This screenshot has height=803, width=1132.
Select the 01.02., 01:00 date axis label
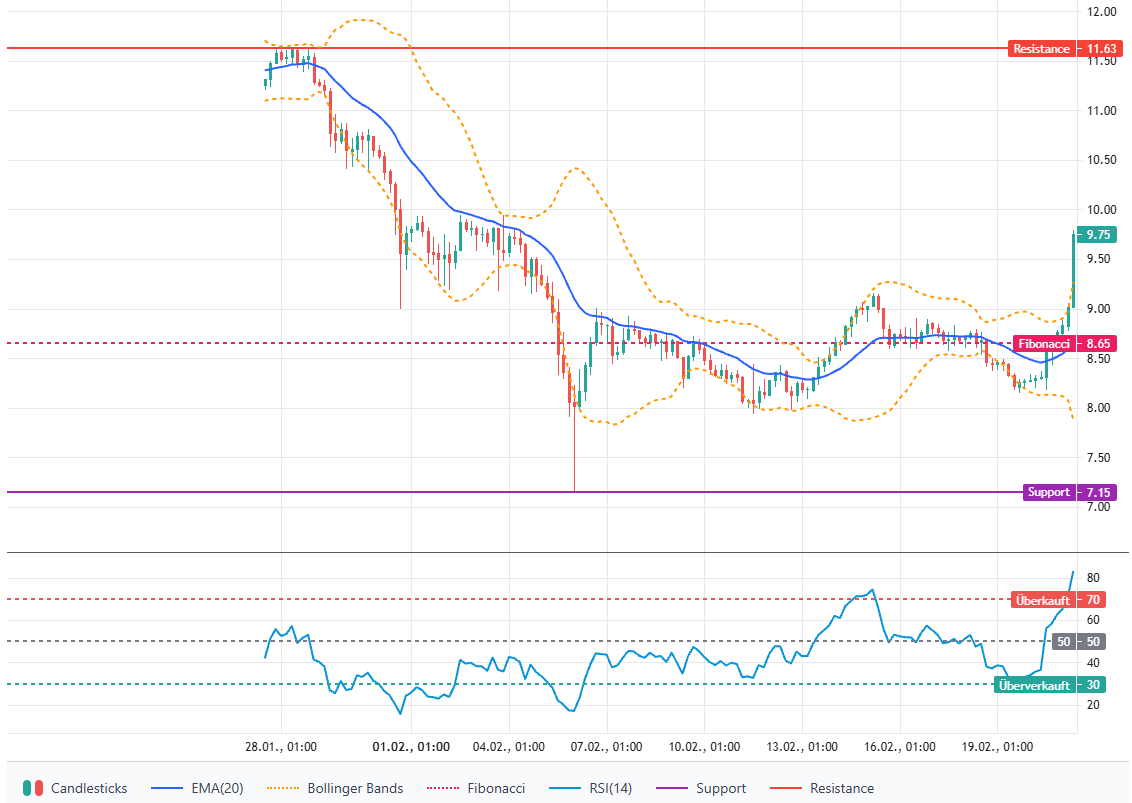point(409,746)
